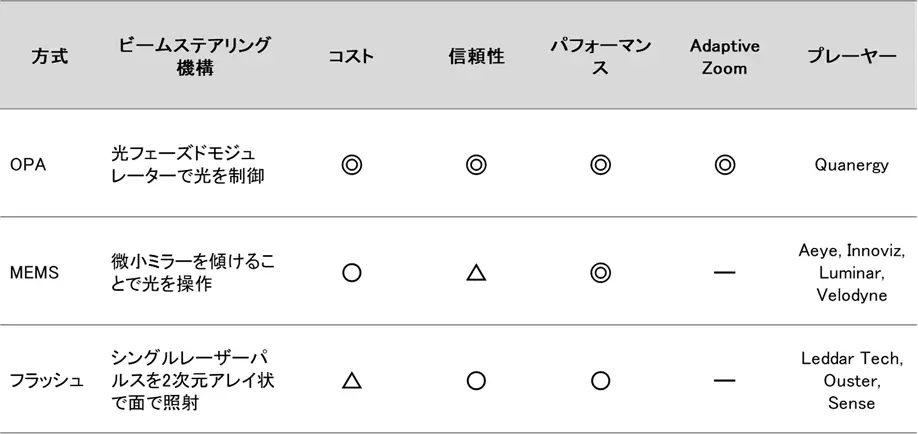Screen dimensions: 918x434
Task: Click the triangle for Flash cost
Action: 351,381
